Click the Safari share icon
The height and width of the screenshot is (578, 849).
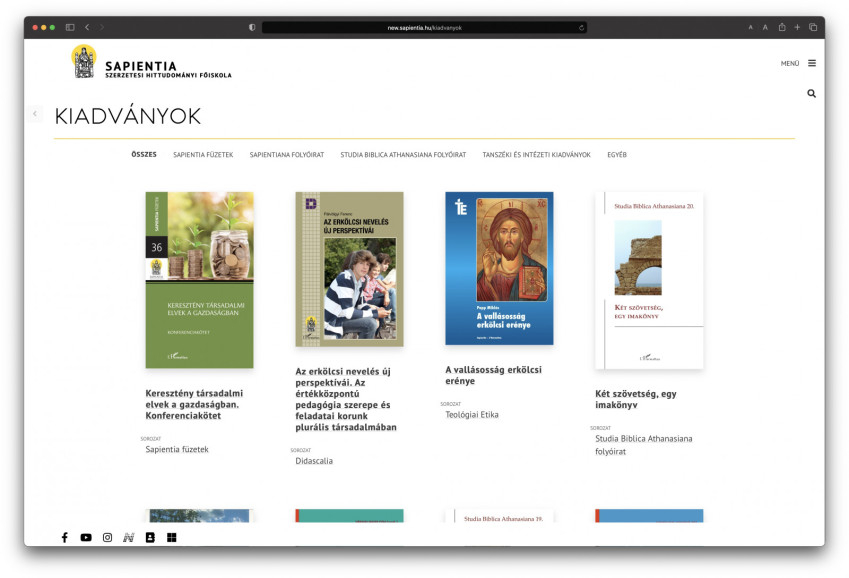782,27
